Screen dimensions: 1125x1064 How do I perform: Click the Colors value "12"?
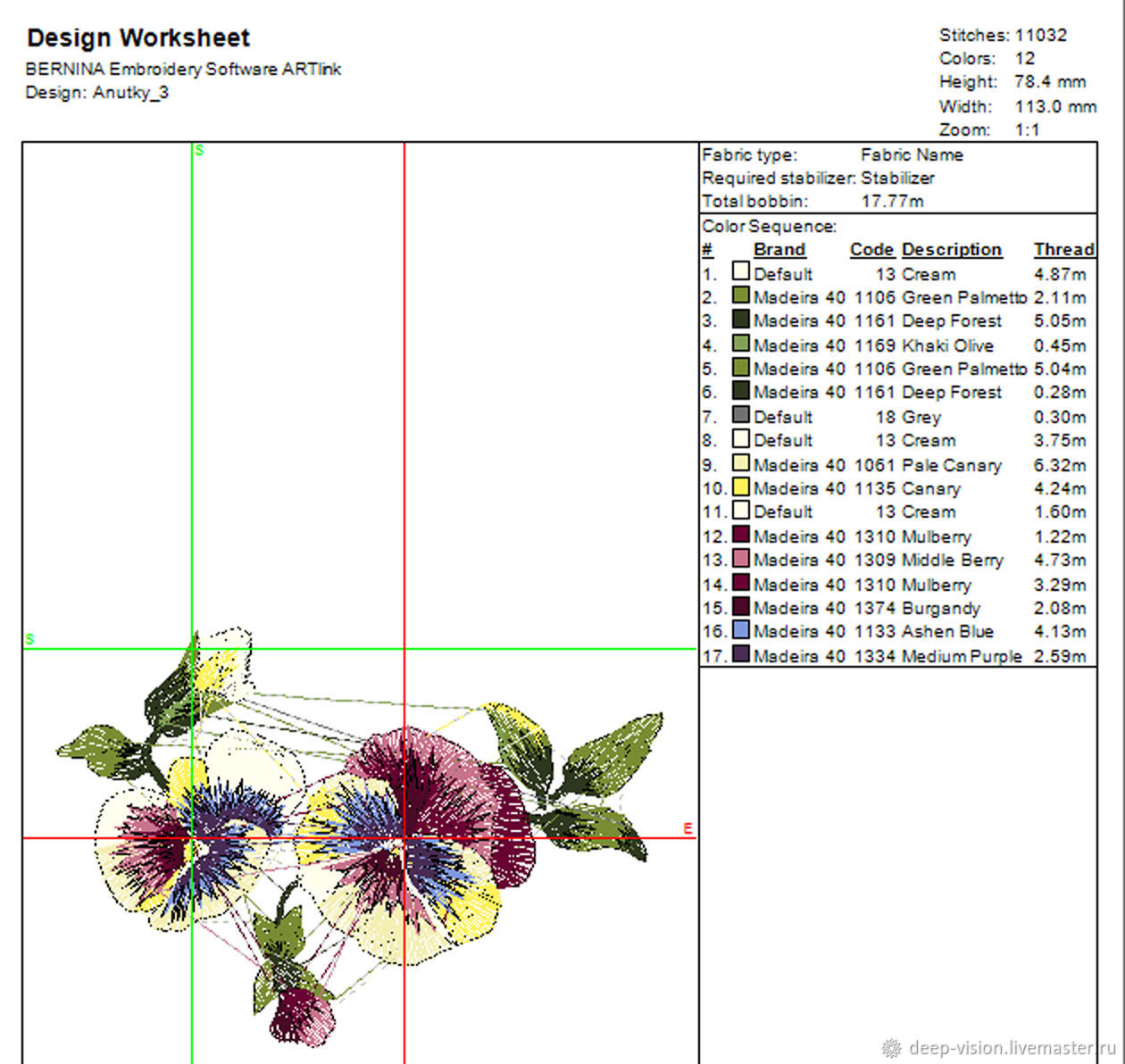pyautogui.click(x=1025, y=58)
